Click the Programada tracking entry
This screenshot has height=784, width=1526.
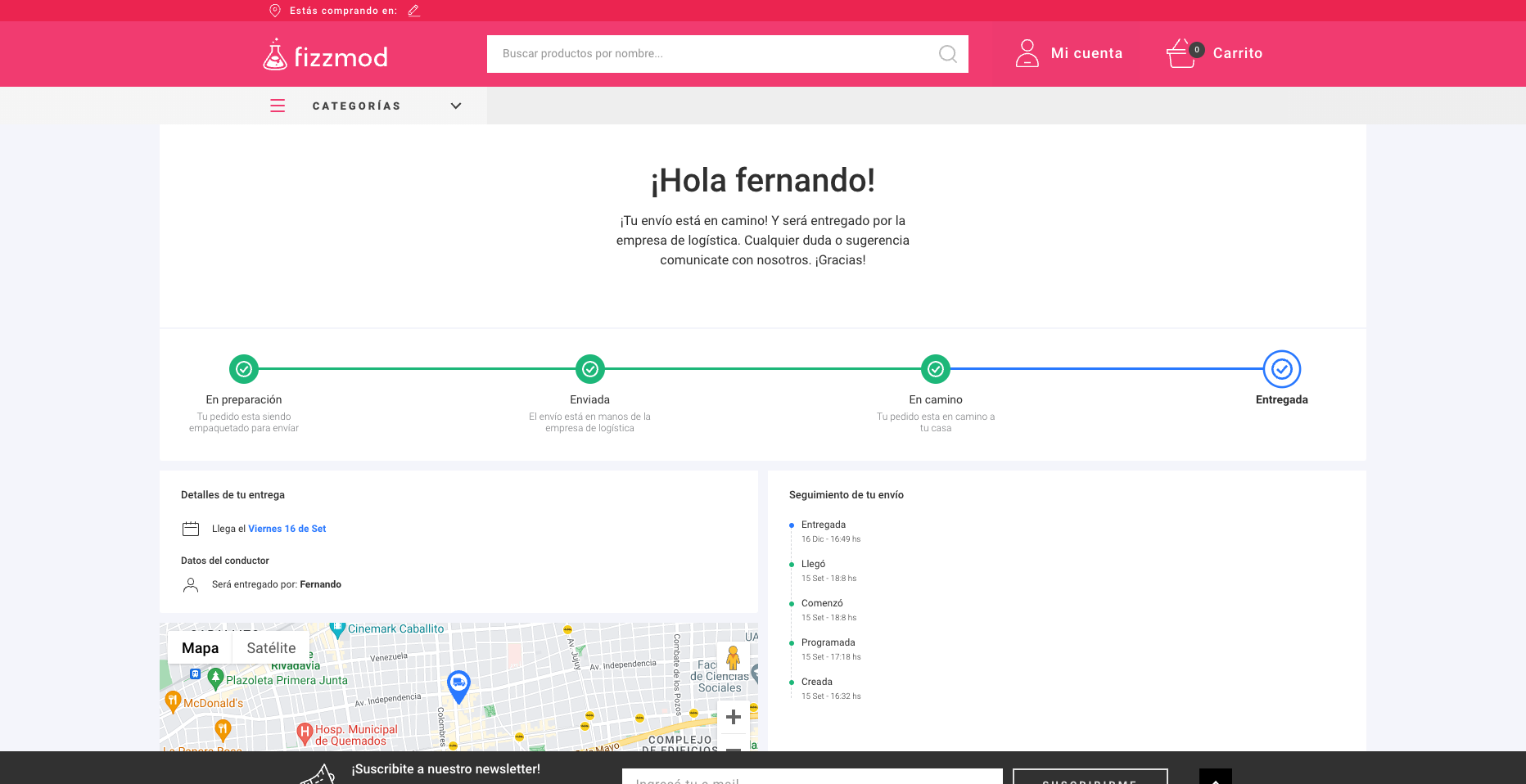[828, 642]
